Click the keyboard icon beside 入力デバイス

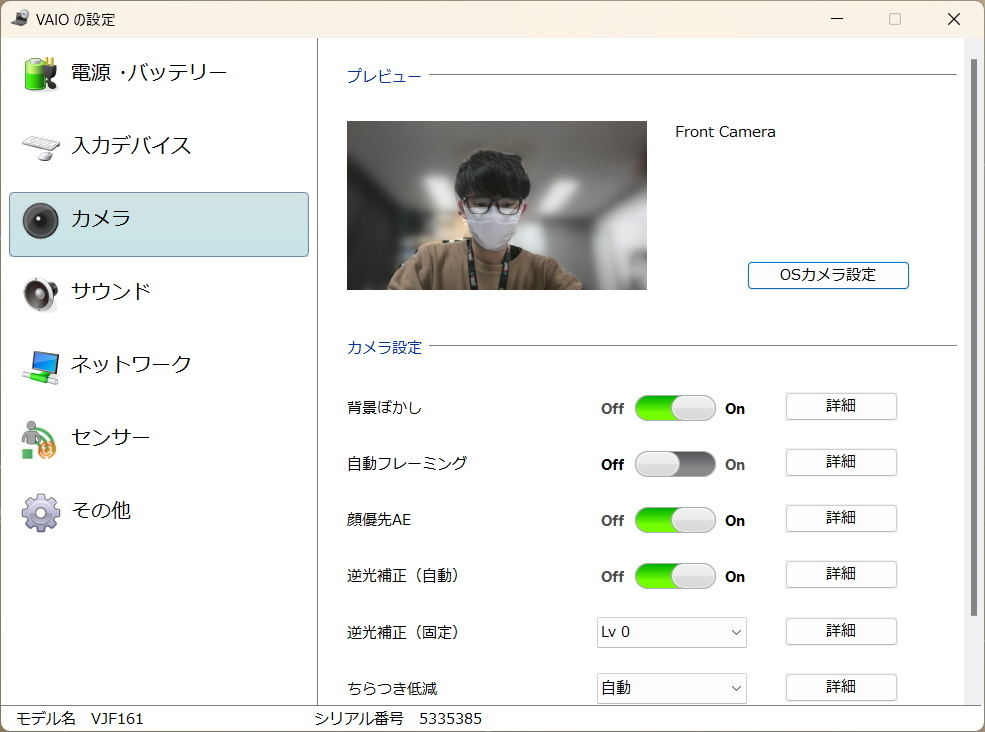click(41, 147)
